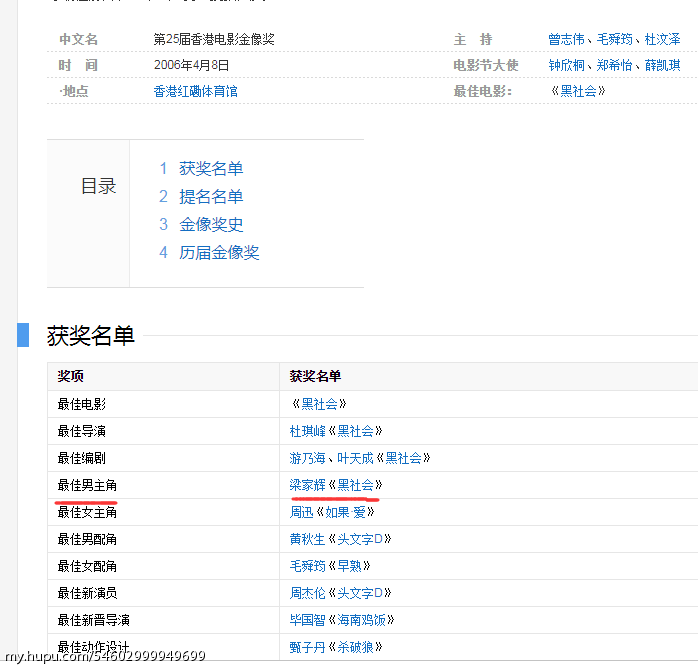Open screenwriter link 游乃海

(308, 458)
